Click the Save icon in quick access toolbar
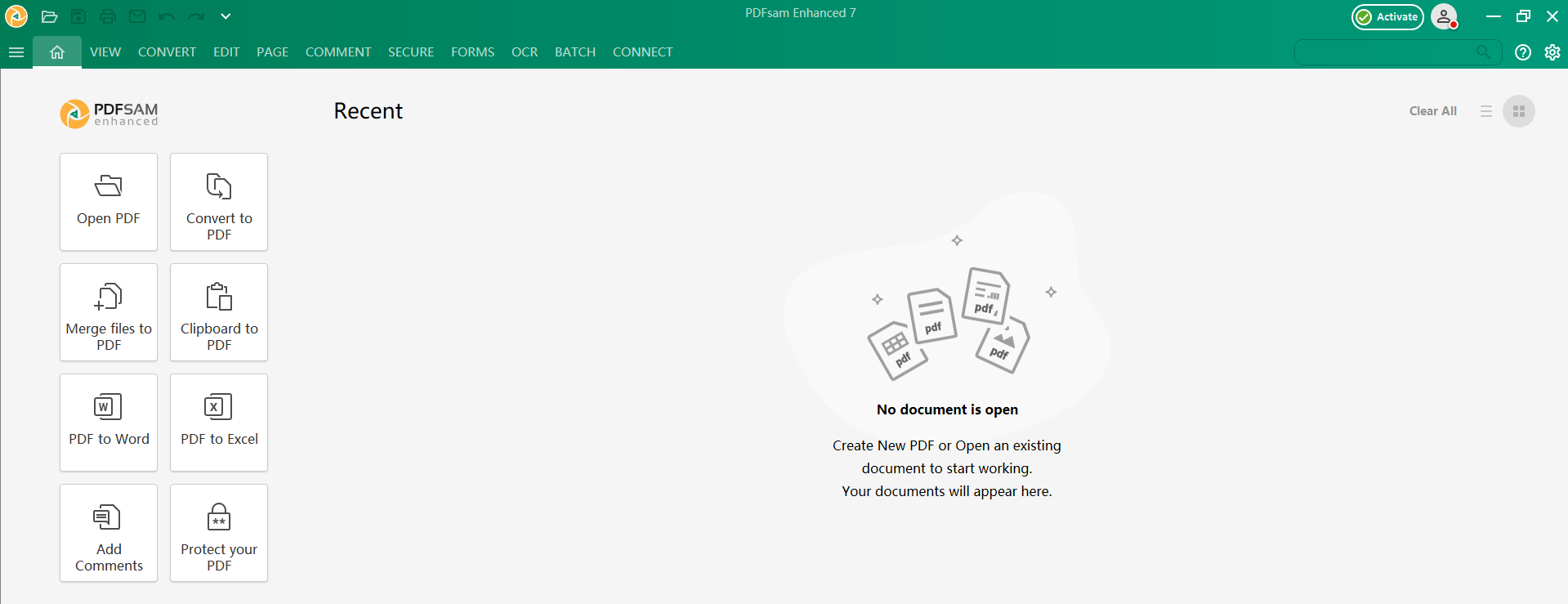This screenshot has height=604, width=1568. click(78, 16)
